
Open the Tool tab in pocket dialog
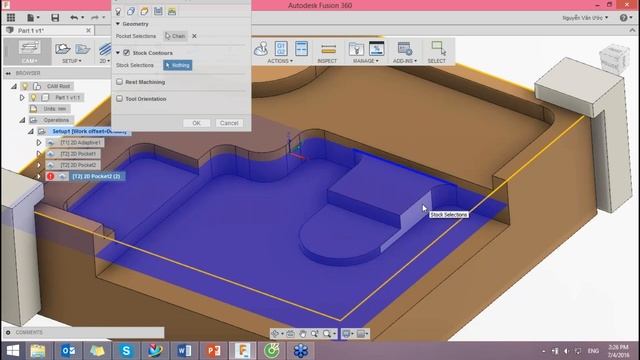(x=118, y=11)
